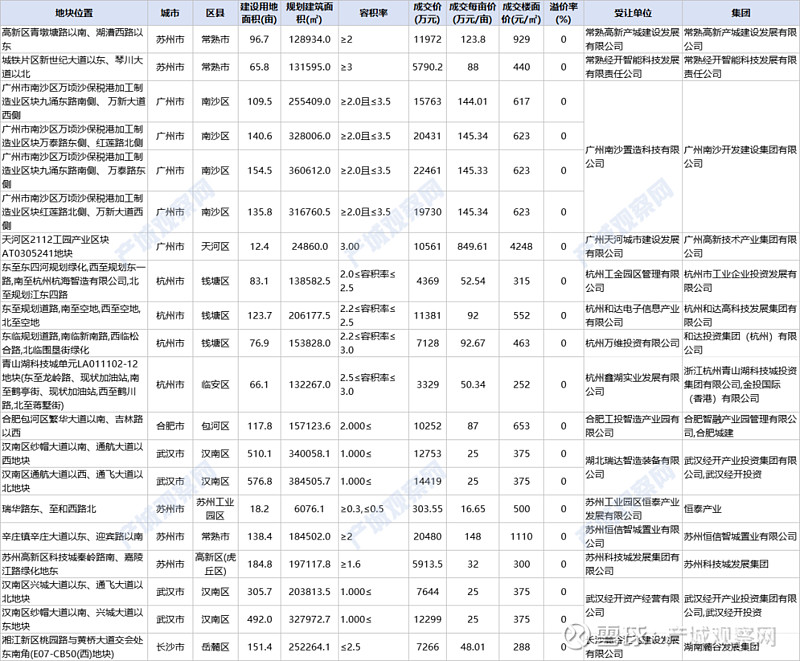Select the deal price cell 303.55

(428, 509)
